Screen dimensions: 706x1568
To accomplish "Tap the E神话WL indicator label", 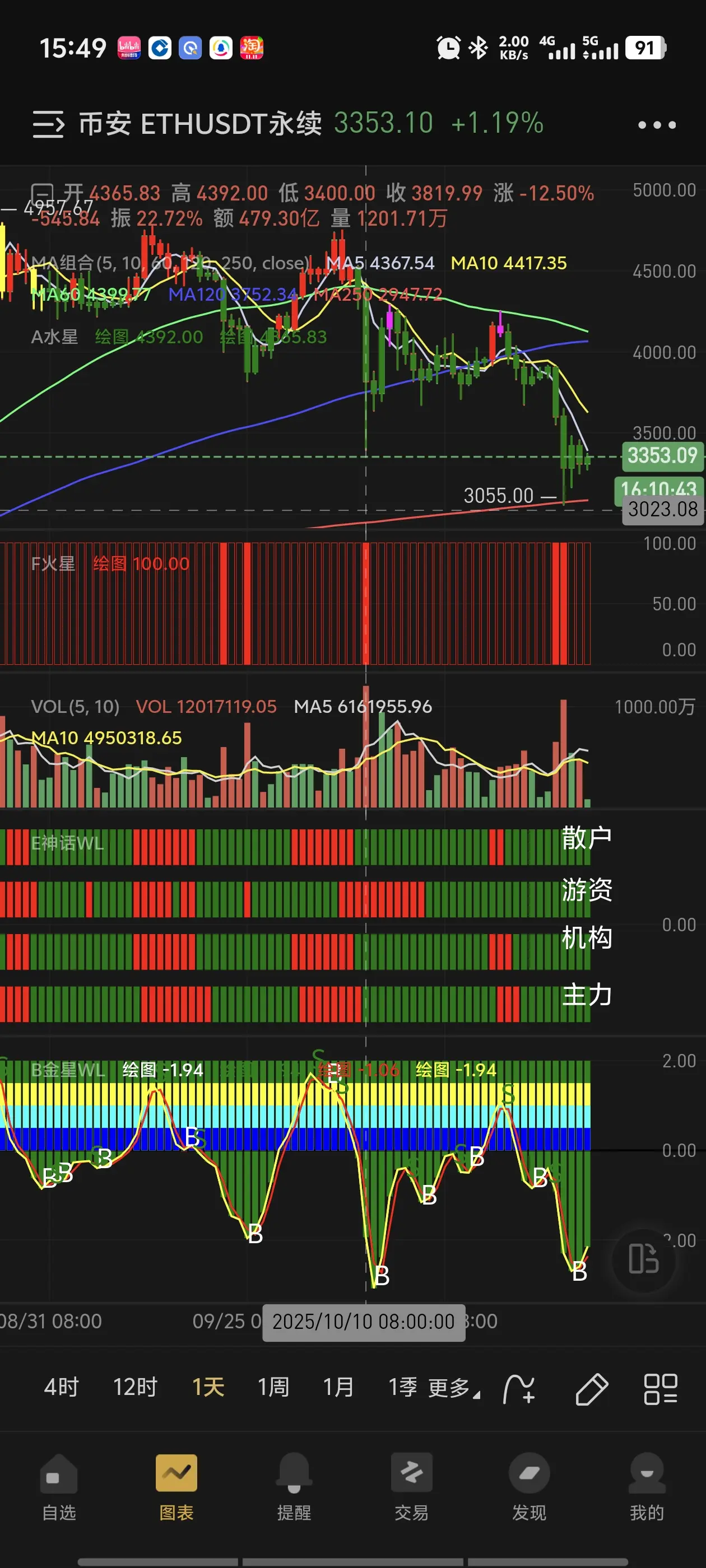I will coord(68,843).
